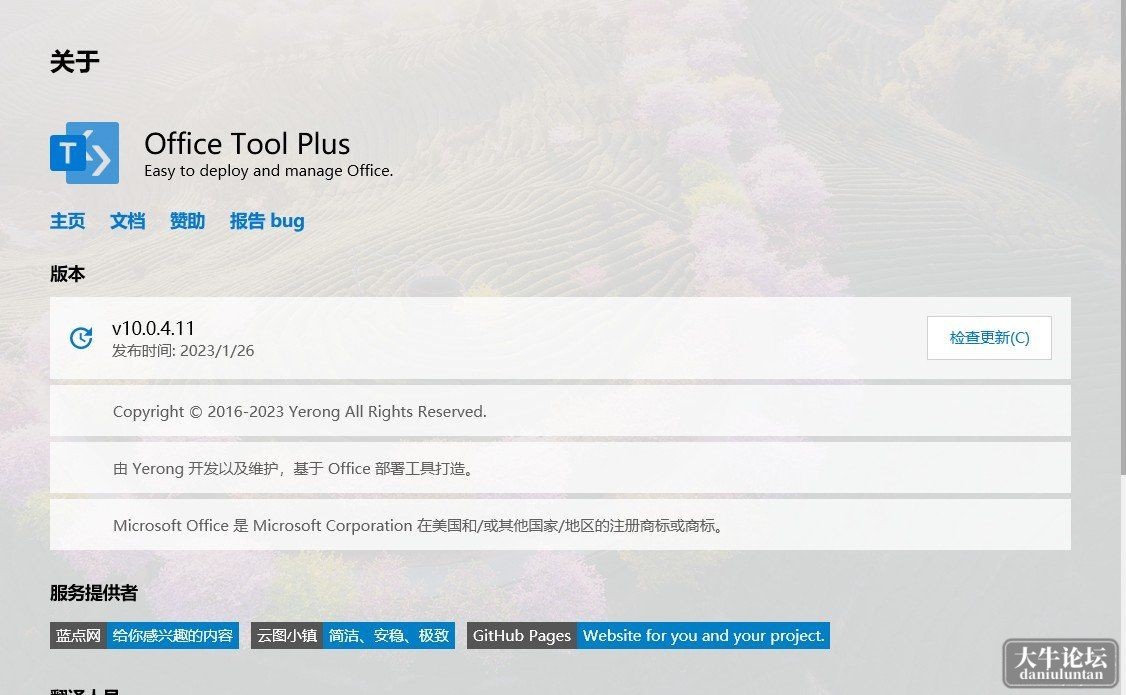Select the 发布时间: 2023/1/26 release date text

coord(183,351)
